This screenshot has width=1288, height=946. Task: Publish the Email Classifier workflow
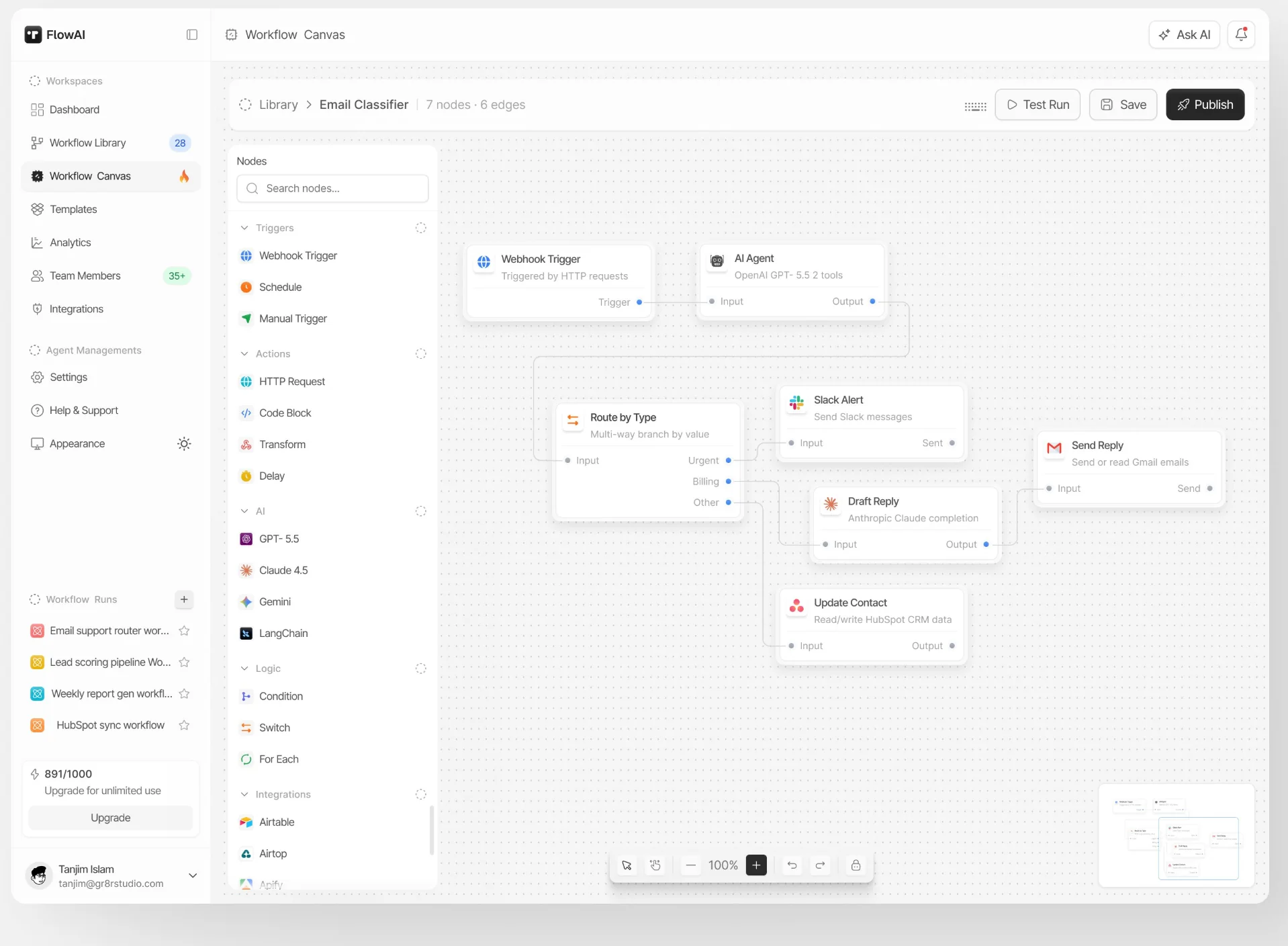1205,105
